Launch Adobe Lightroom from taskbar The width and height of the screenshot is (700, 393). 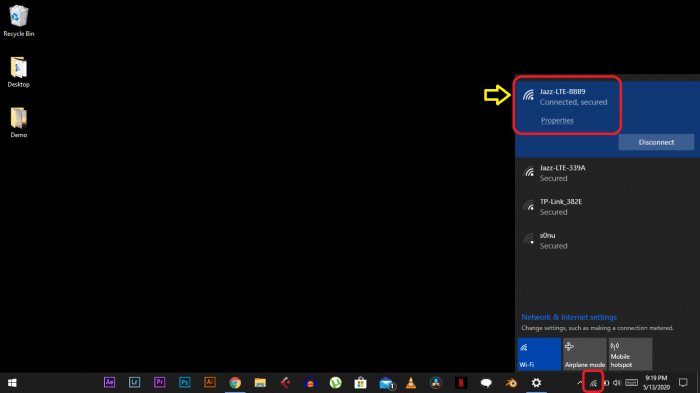tap(134, 383)
